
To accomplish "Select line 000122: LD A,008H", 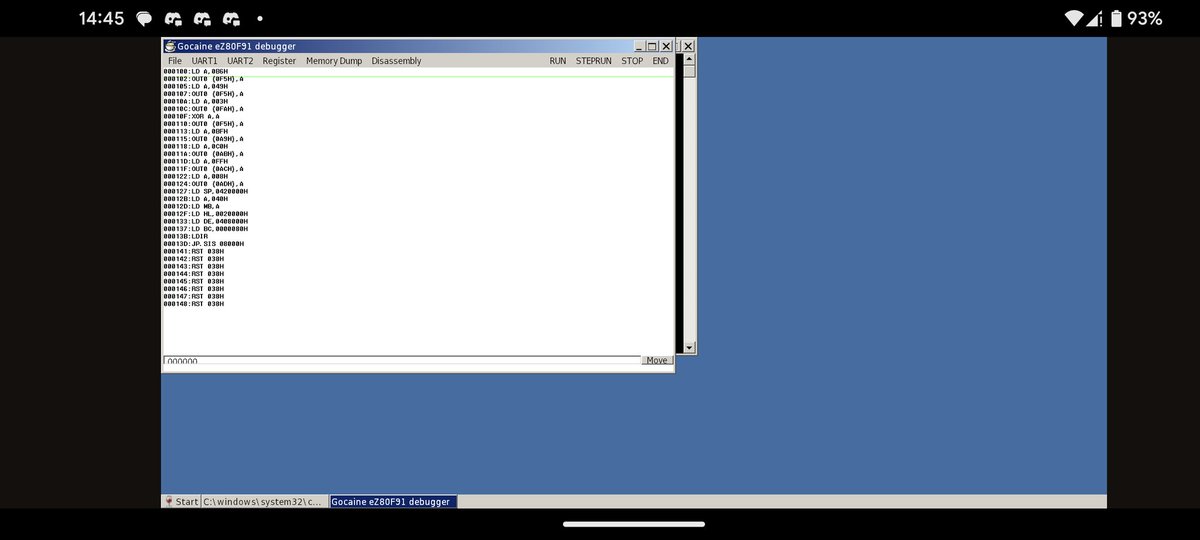I will [196, 176].
